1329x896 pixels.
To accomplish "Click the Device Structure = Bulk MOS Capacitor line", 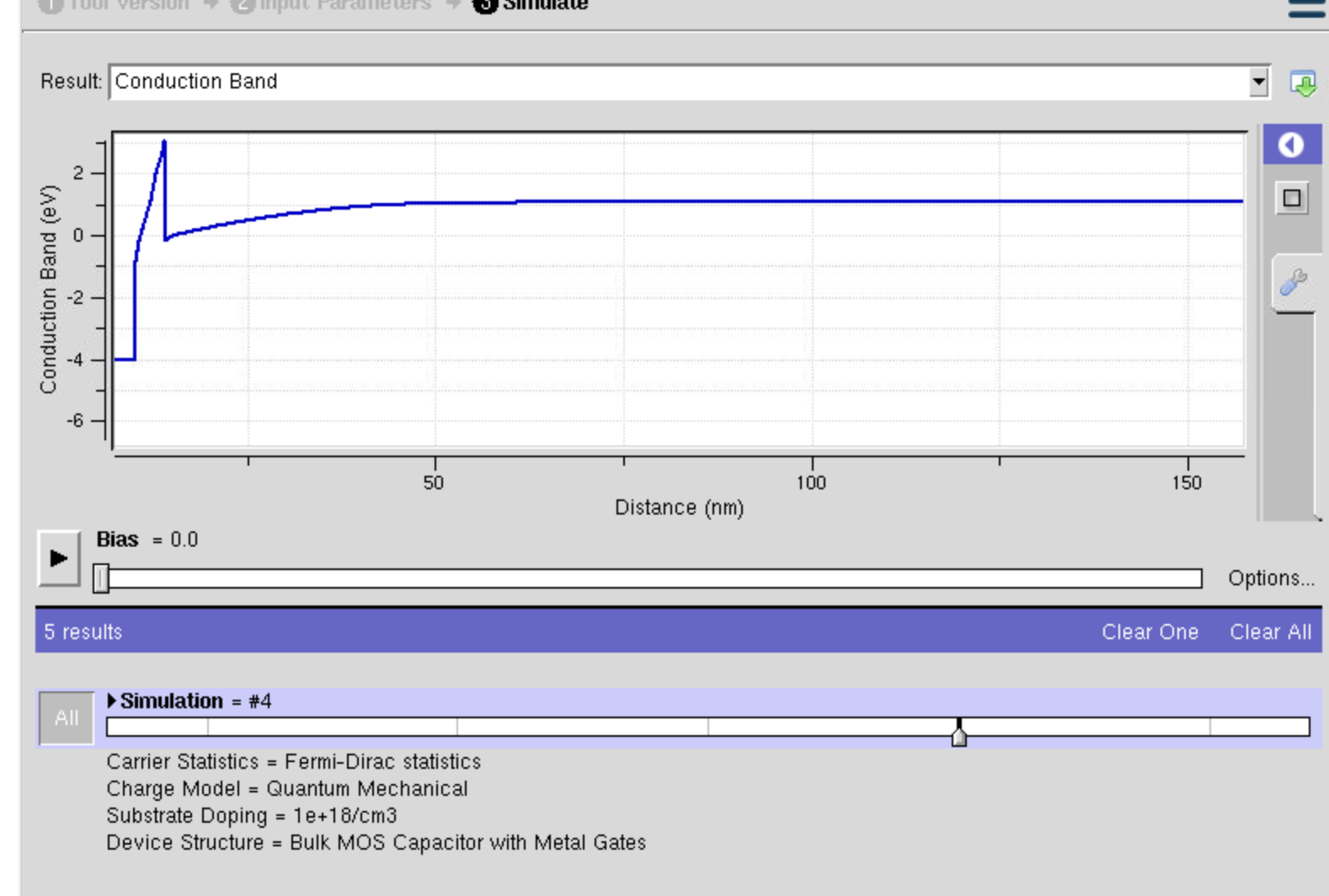I will (x=376, y=843).
